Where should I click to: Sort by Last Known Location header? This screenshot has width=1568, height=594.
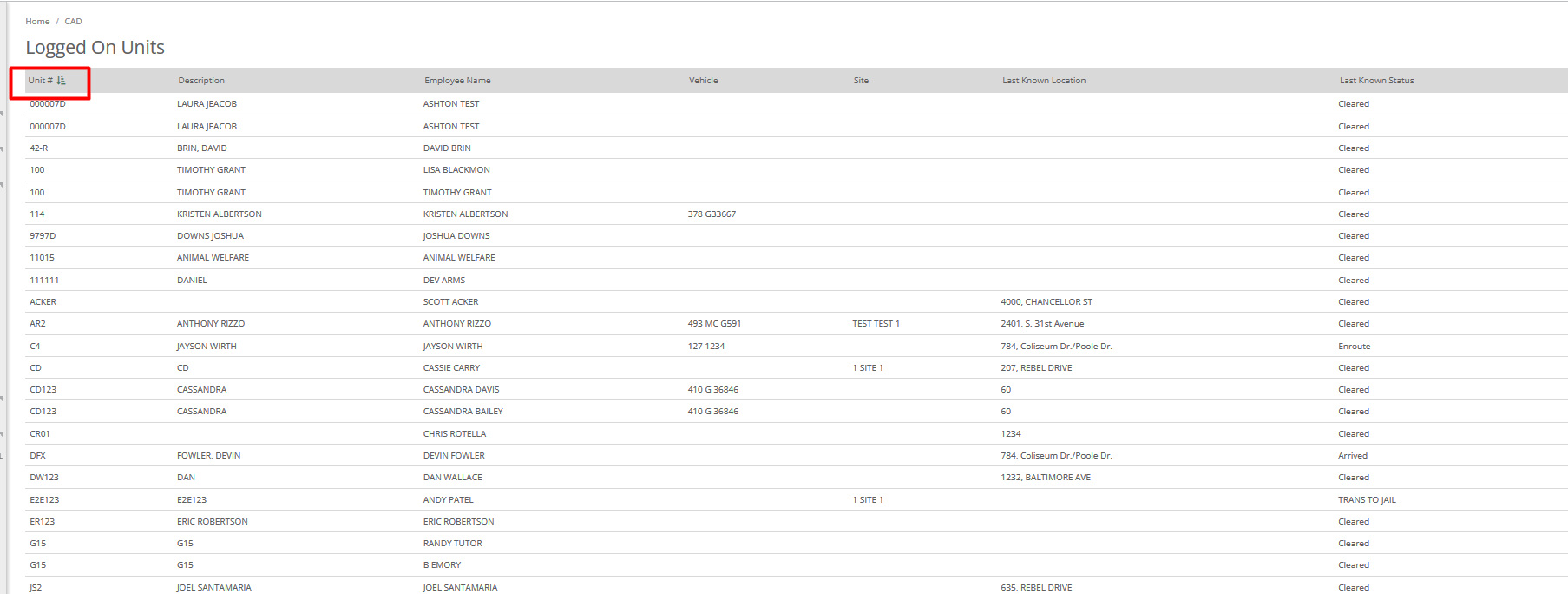click(1044, 80)
